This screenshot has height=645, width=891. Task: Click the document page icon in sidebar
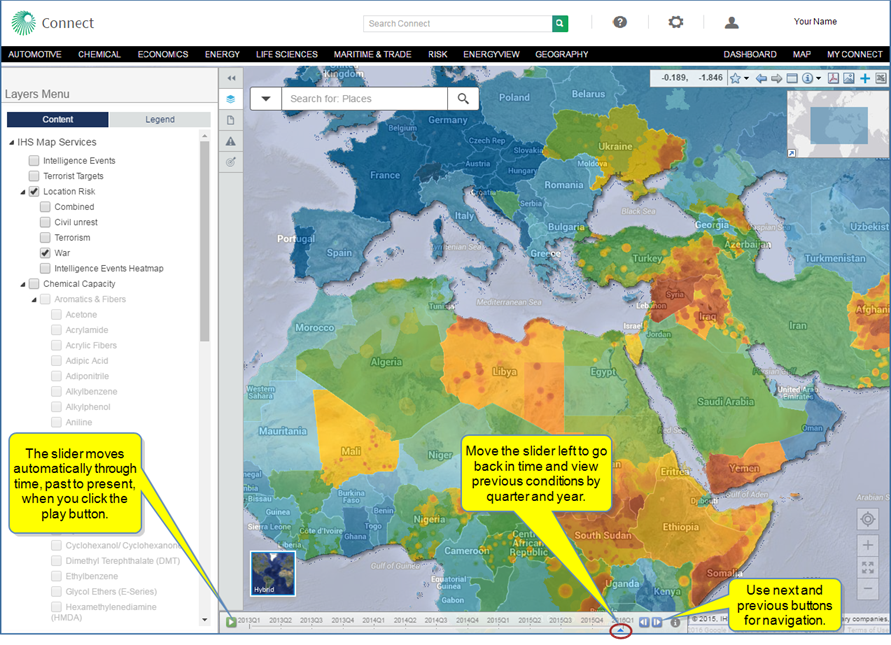point(231,120)
